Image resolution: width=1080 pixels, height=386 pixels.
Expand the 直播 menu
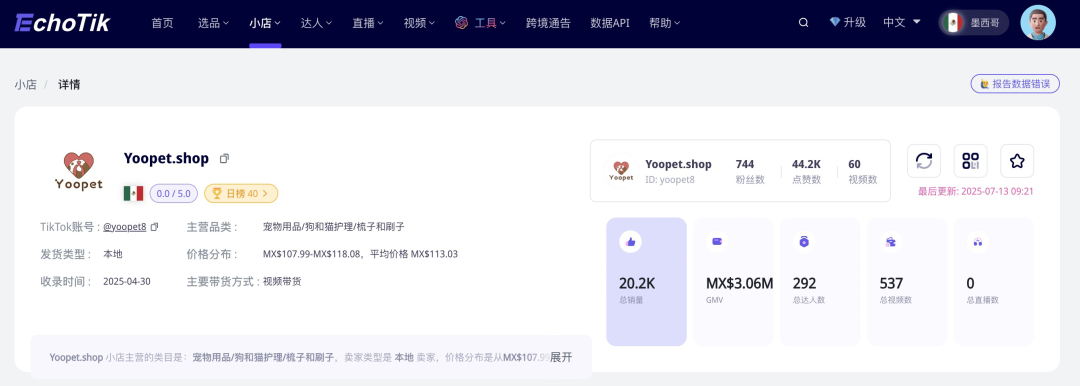click(x=368, y=23)
